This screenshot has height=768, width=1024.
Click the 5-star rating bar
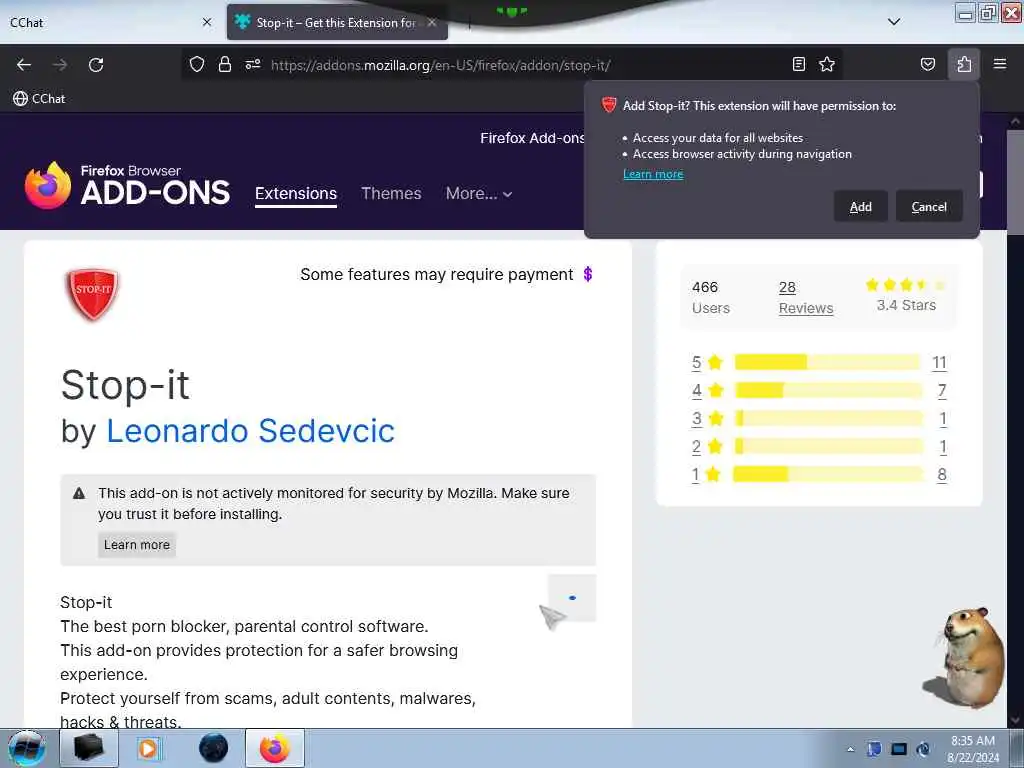click(x=827, y=362)
